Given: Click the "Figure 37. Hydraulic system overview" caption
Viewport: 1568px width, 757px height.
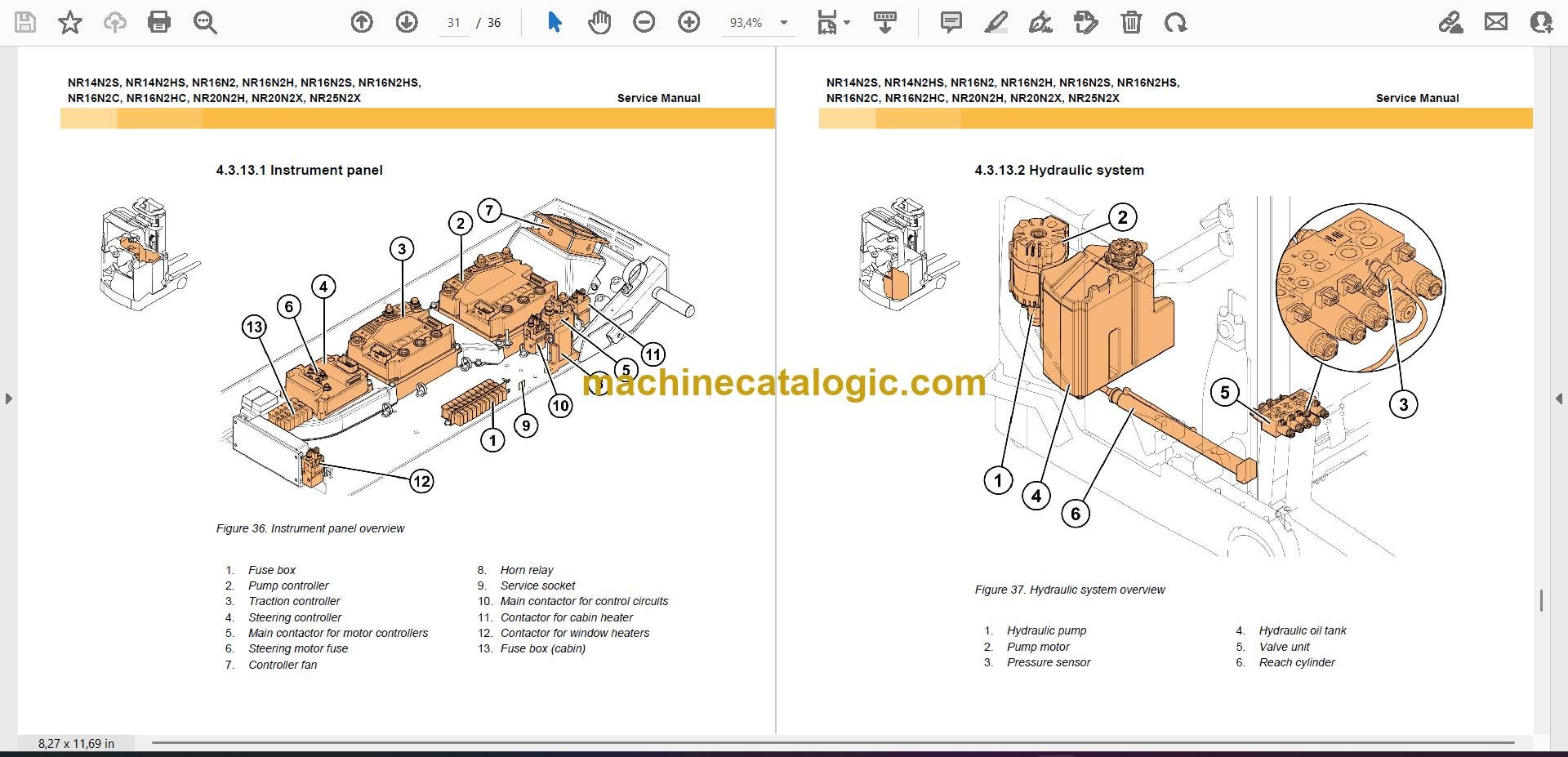Looking at the screenshot, I should 1070,590.
